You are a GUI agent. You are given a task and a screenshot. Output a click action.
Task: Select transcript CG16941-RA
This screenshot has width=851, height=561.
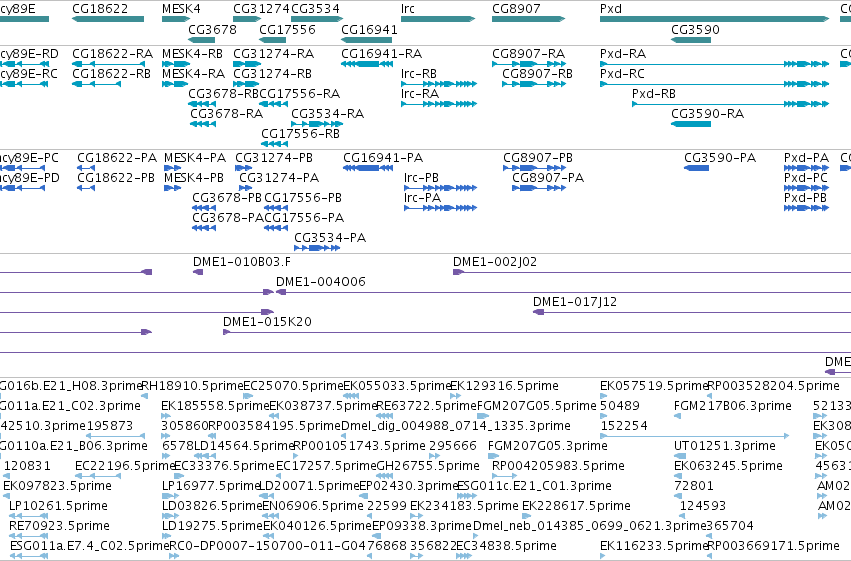point(382,54)
